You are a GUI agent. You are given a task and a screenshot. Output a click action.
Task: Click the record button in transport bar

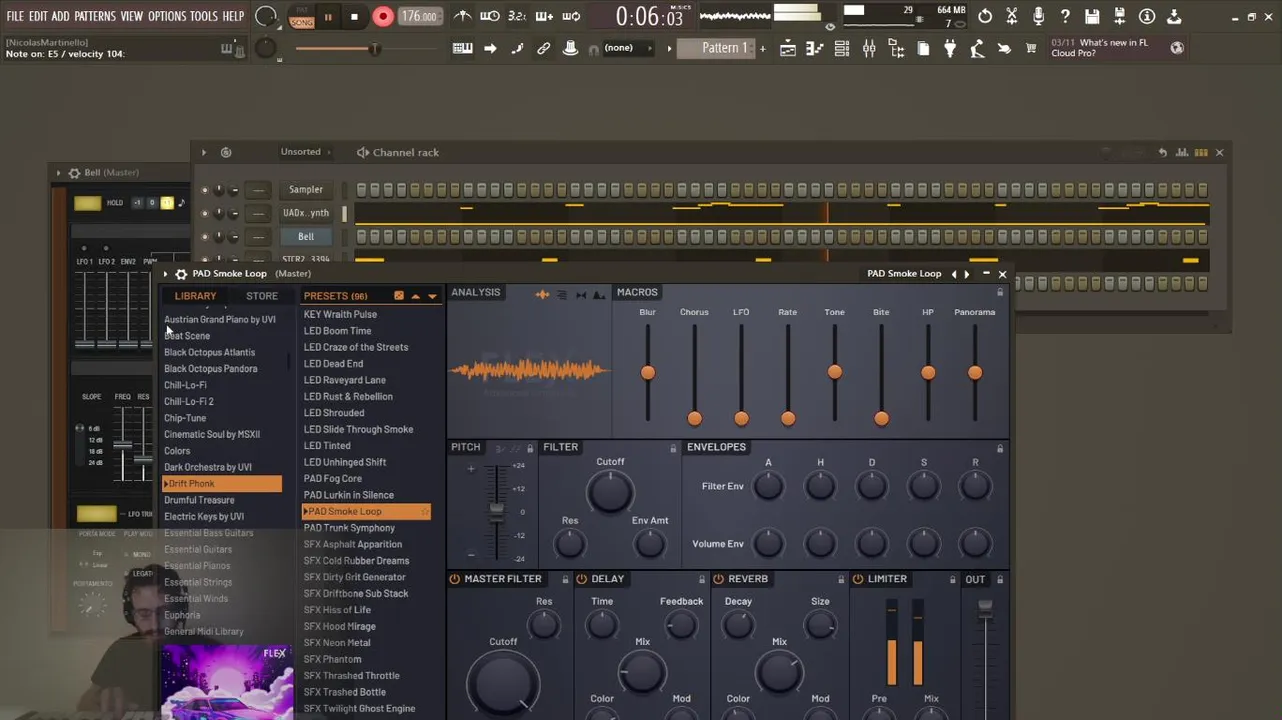point(383,16)
